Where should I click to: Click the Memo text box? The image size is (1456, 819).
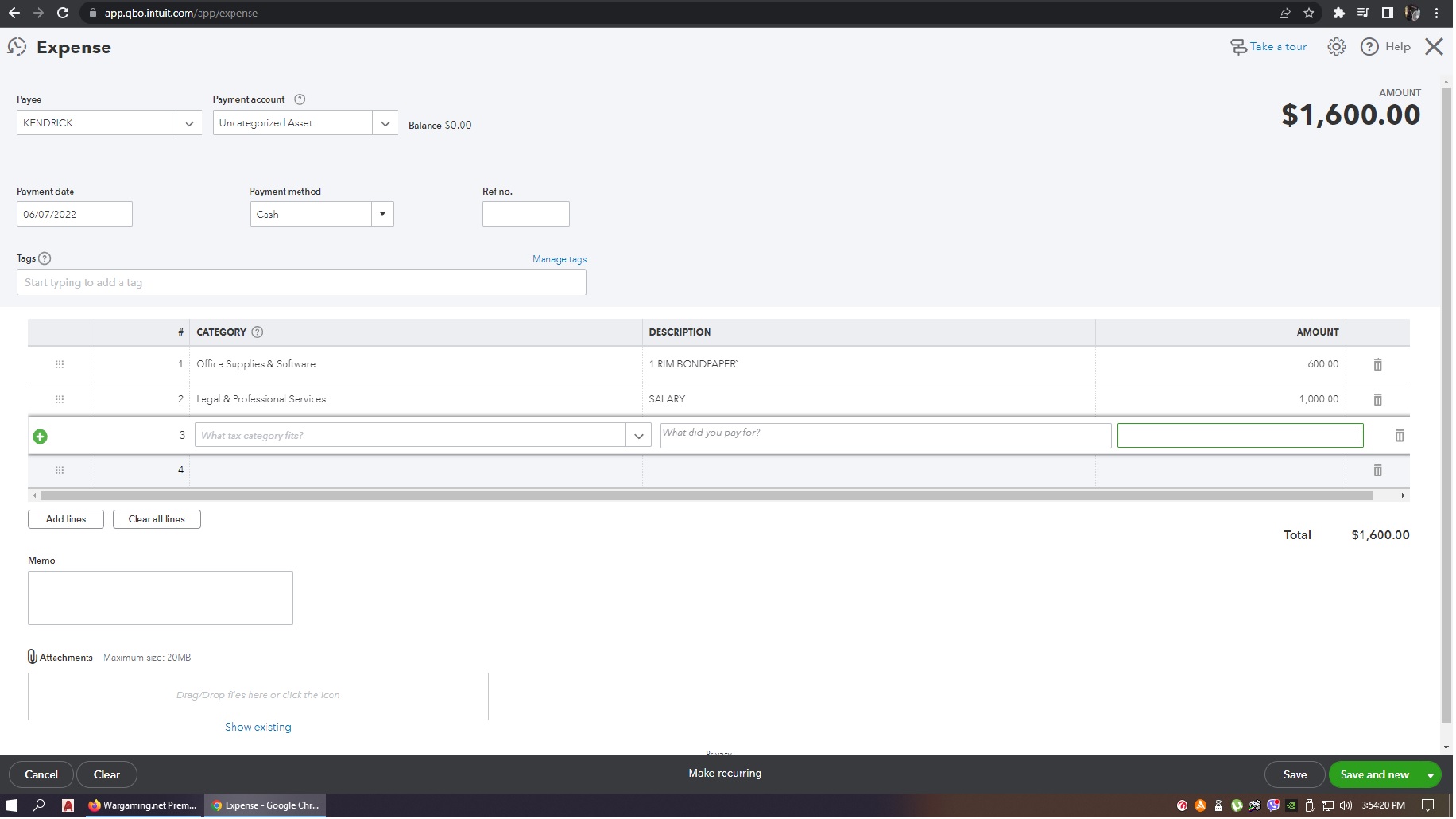161,600
